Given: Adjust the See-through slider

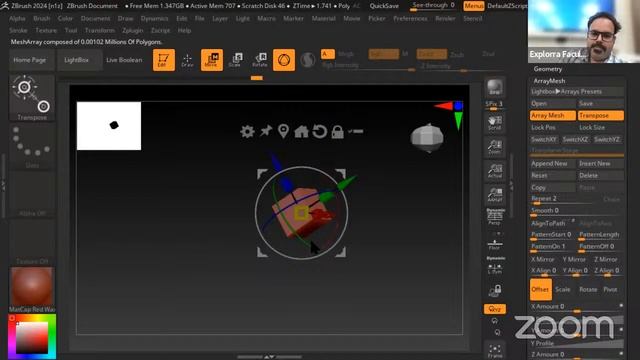Looking at the screenshot, I should point(433,6).
